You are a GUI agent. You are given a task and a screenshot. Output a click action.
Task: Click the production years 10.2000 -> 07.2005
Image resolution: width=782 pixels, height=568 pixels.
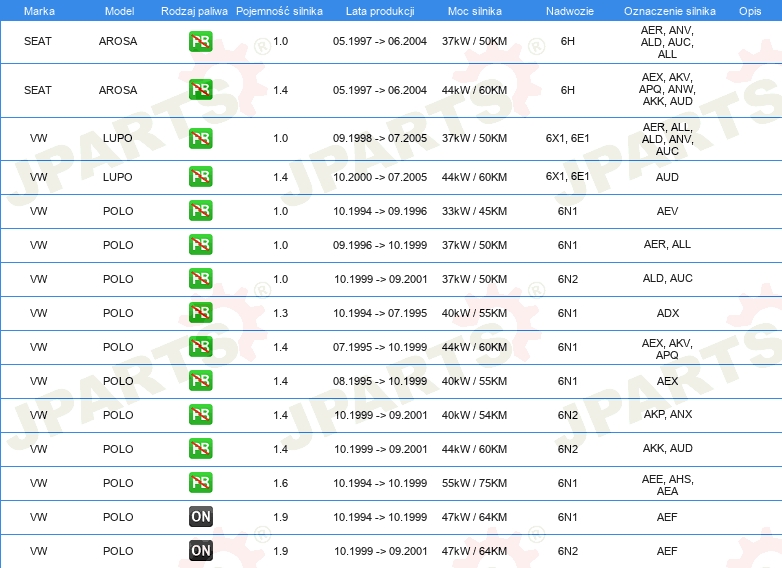[x=380, y=177]
